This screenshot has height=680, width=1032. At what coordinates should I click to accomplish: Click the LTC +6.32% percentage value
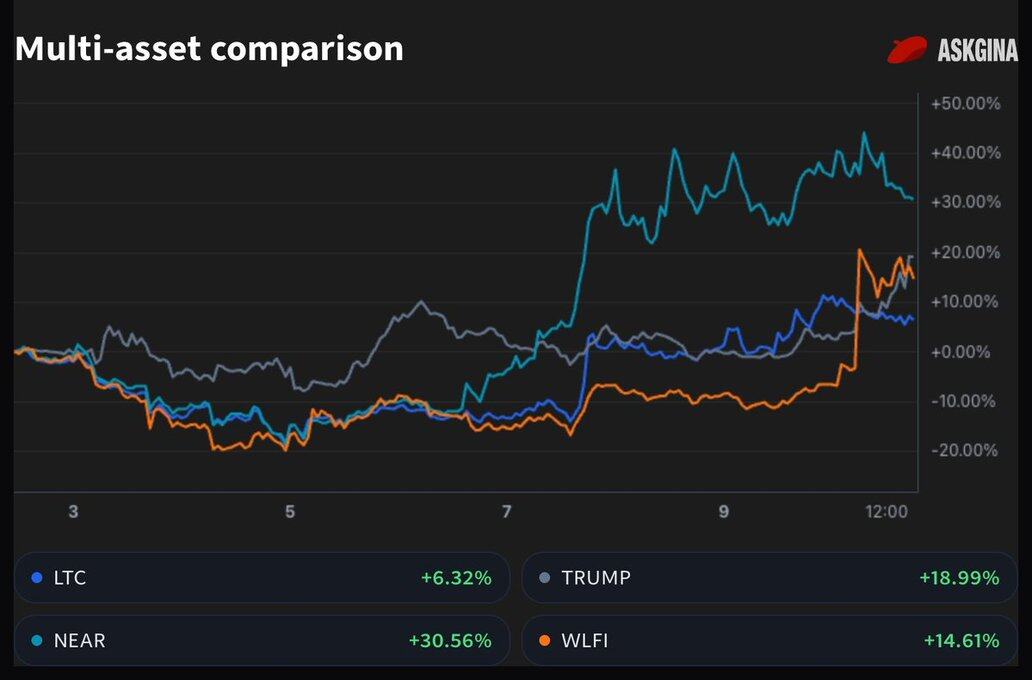456,577
